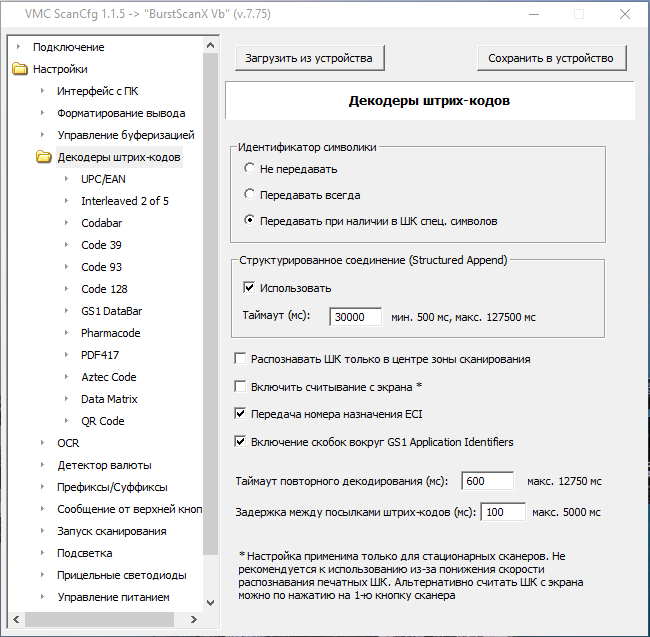Select the Не передавать radio option
Viewport: 650px width, 637px height.
(251, 169)
